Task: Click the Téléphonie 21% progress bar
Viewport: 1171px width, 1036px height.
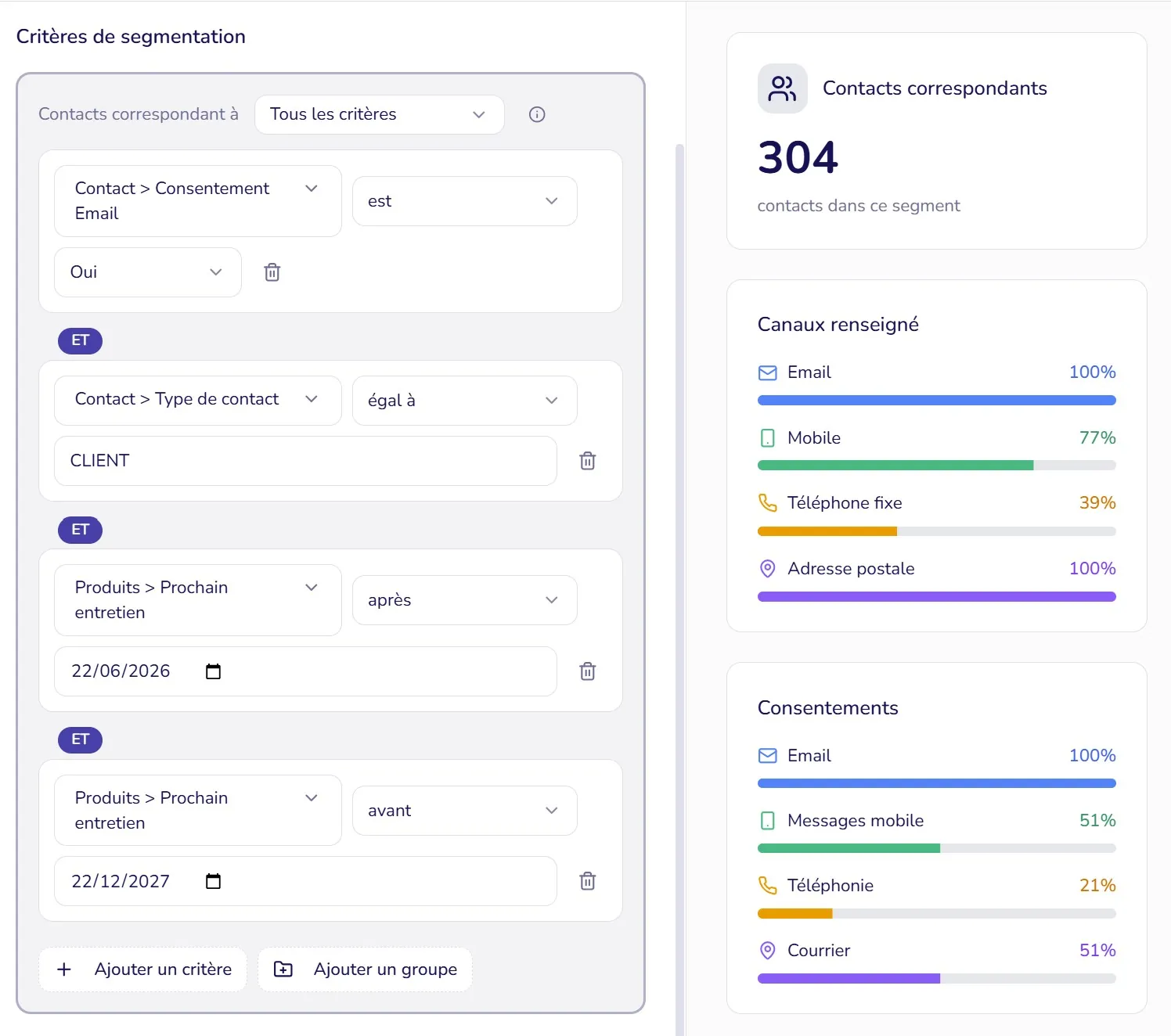Action: [937, 914]
